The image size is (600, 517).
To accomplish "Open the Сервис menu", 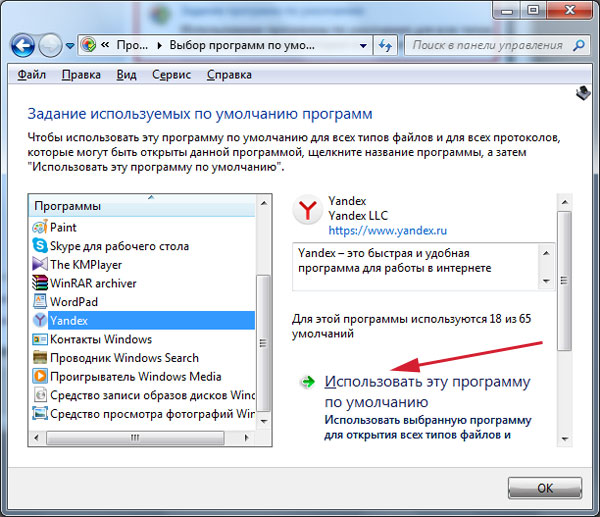I will pyautogui.click(x=171, y=75).
